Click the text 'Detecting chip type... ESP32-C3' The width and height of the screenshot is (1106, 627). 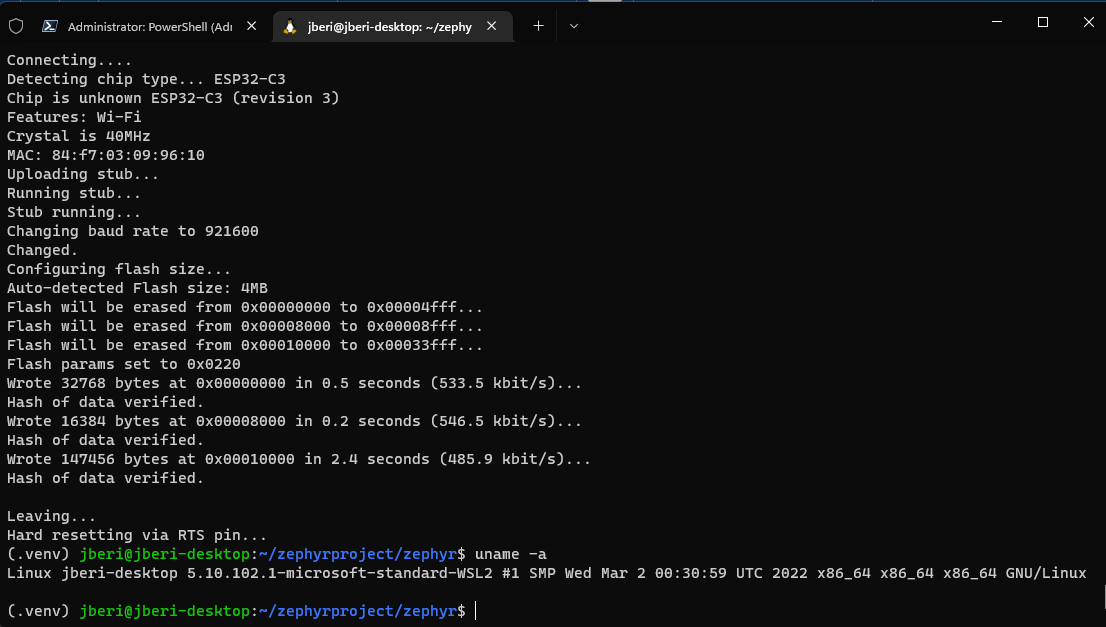point(146,79)
